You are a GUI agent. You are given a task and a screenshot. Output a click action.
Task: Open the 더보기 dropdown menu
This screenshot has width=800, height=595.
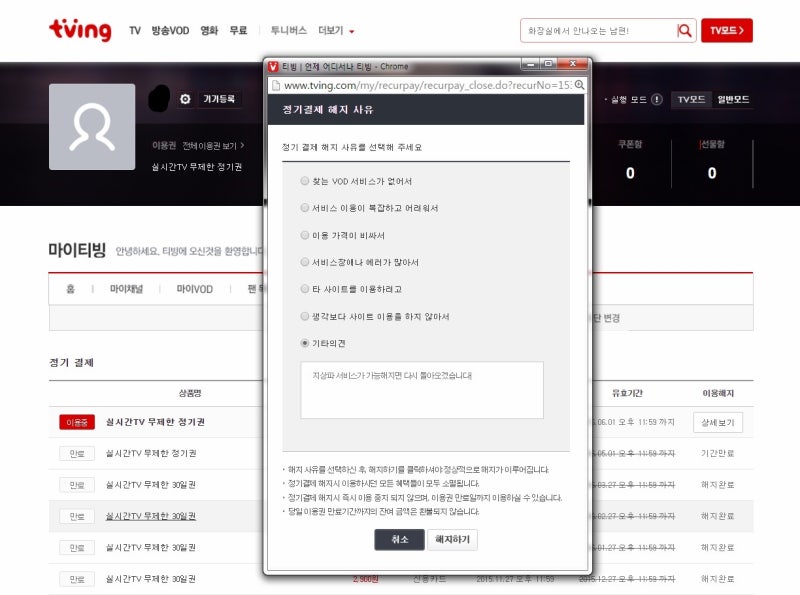point(331,30)
